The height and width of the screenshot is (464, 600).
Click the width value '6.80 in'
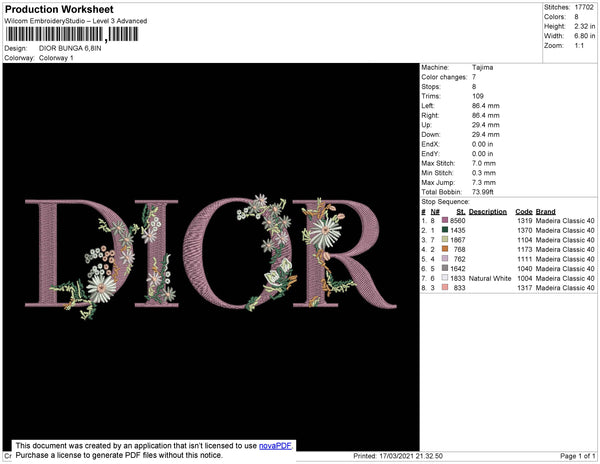pos(584,36)
